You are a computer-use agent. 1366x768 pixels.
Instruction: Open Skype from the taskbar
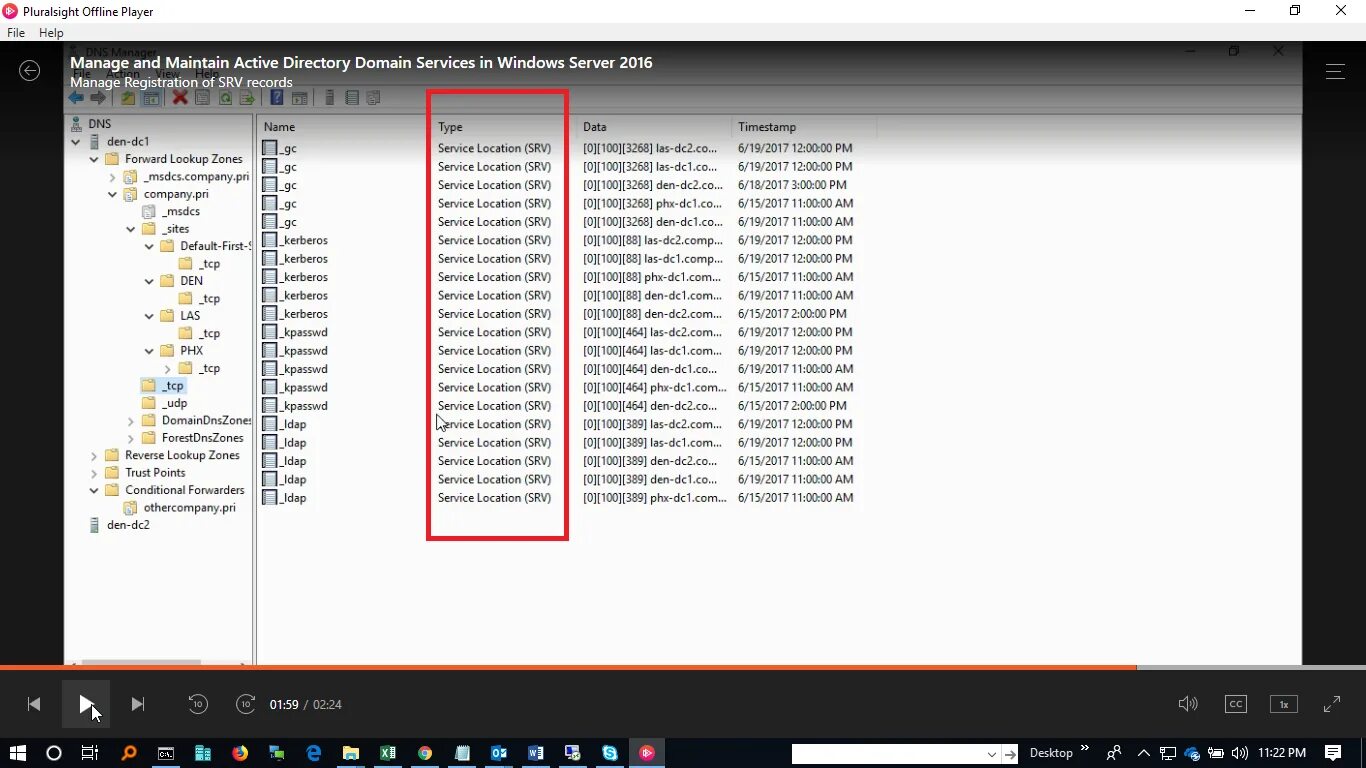point(610,753)
